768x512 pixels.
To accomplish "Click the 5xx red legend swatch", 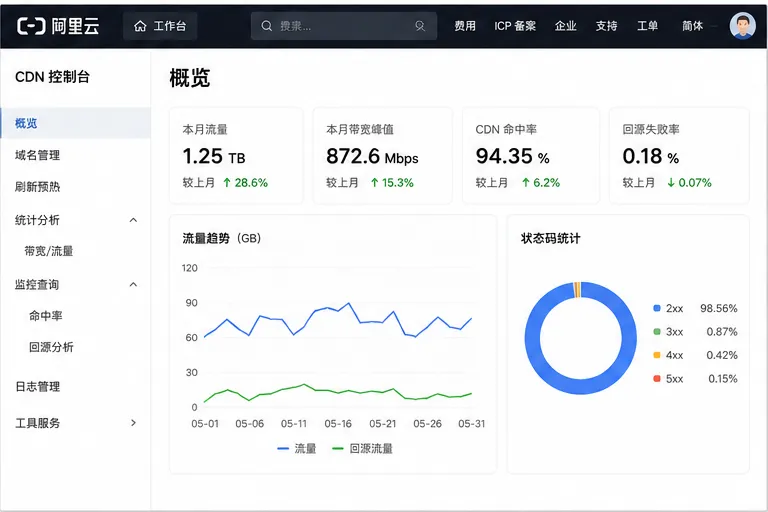I will (x=657, y=379).
